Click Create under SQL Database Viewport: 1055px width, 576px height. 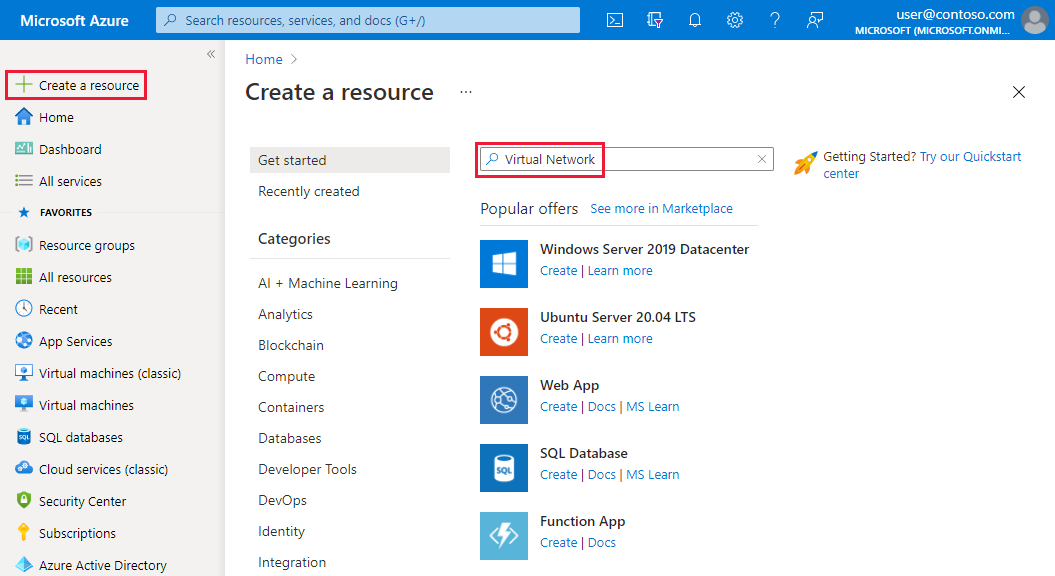click(558, 475)
